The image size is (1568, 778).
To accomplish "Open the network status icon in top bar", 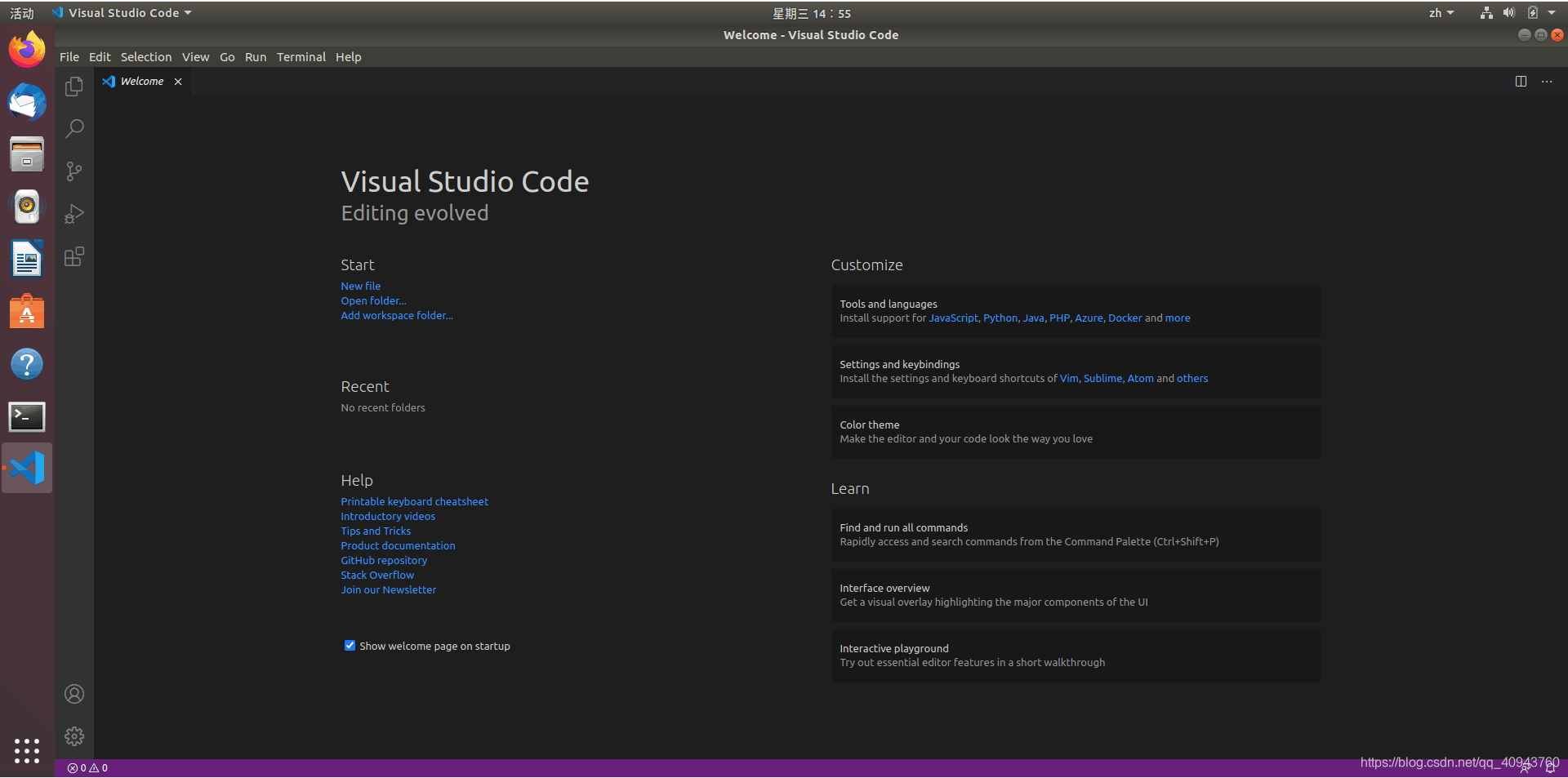I will click(x=1486, y=13).
